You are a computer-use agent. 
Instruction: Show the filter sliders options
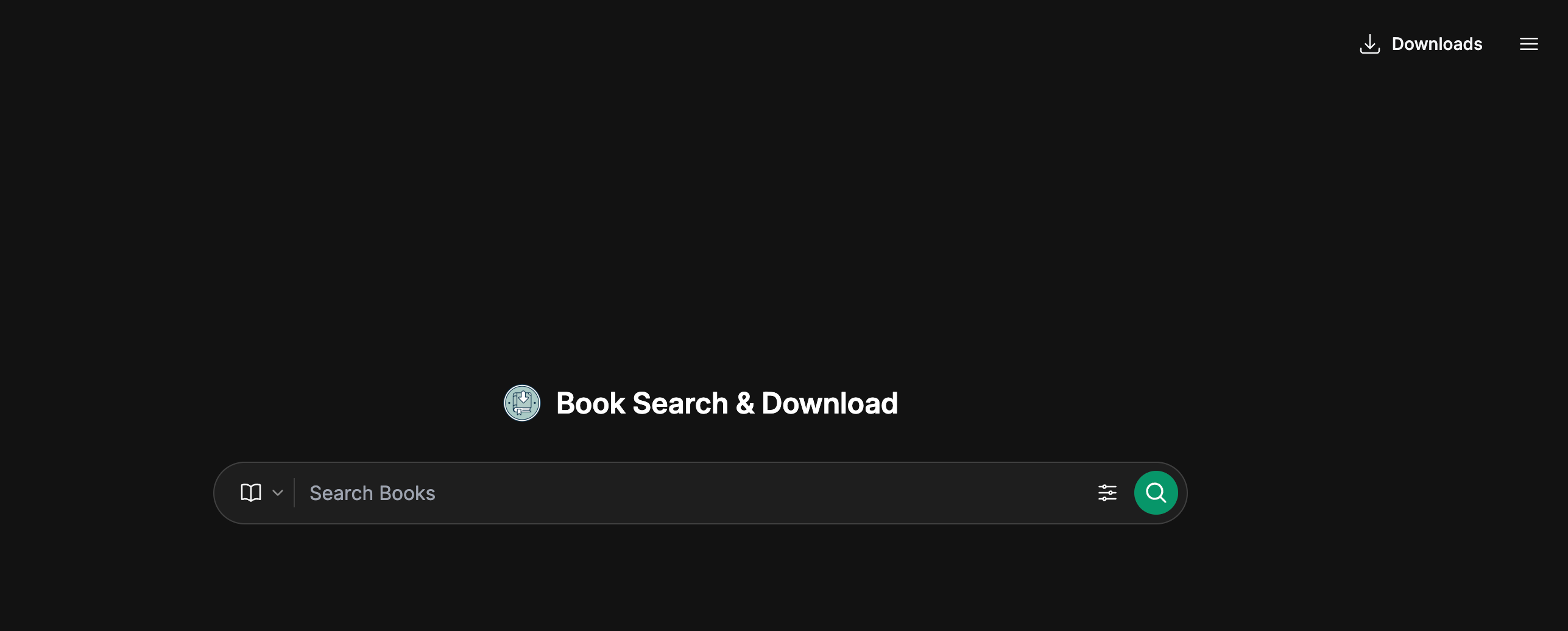point(1107,493)
